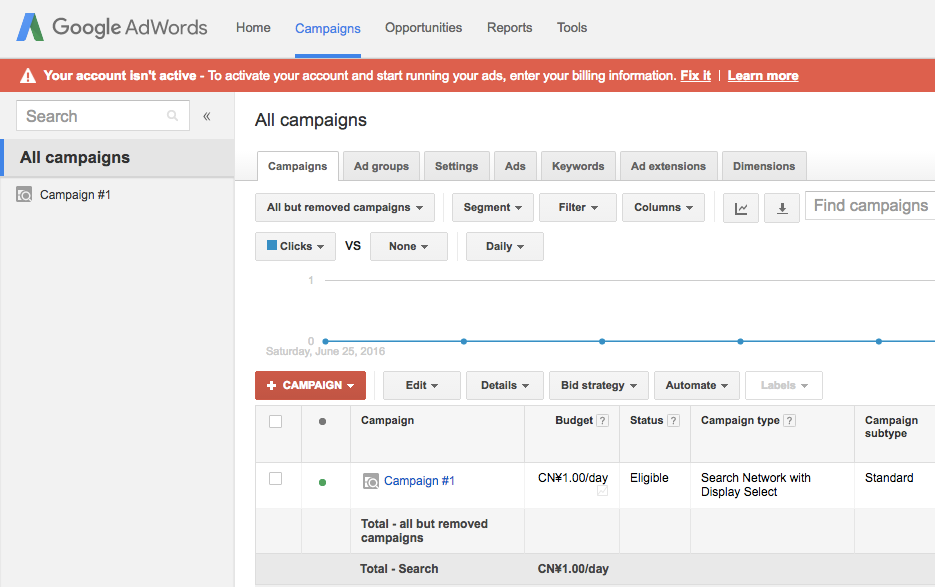Select All campaigns in sidebar

coord(117,157)
